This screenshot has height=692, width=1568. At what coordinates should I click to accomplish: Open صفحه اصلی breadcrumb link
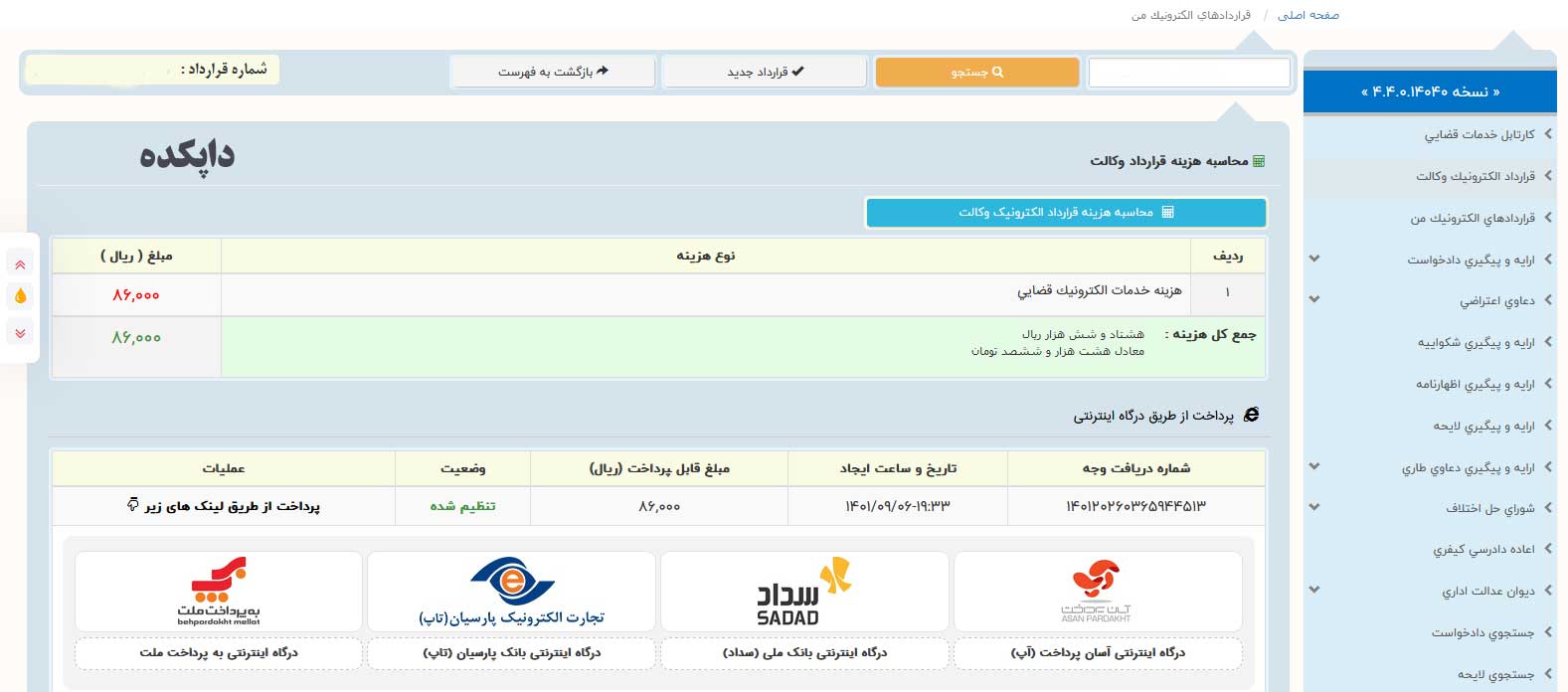click(x=1308, y=15)
